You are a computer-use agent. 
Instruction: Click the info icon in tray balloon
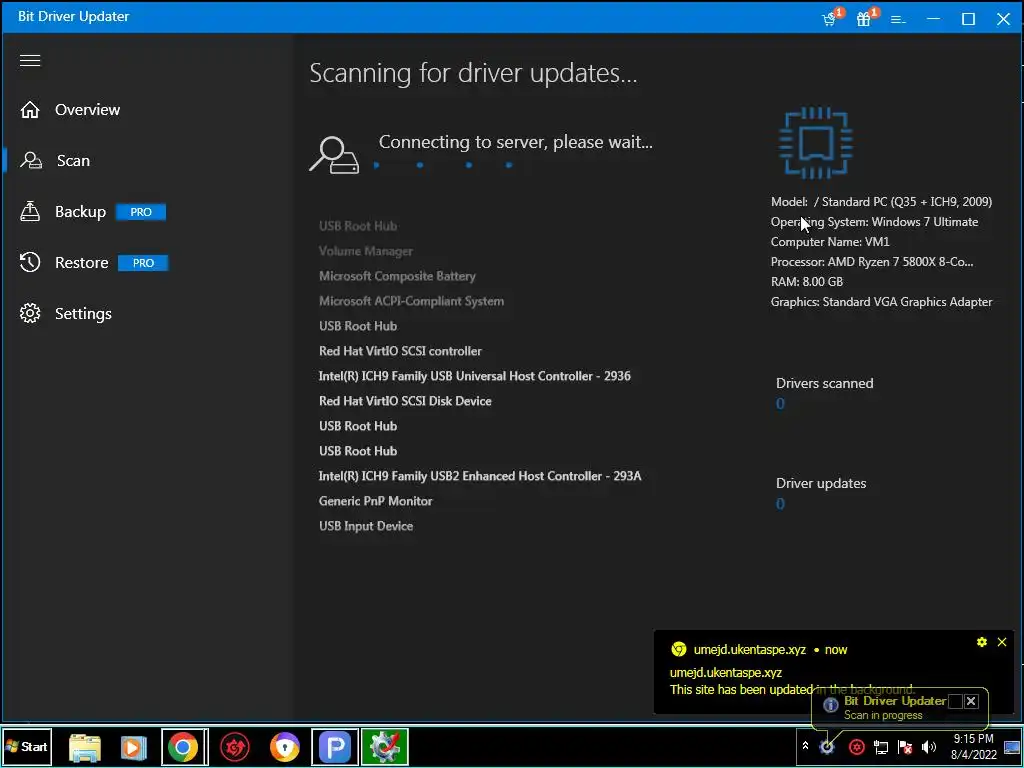coord(830,705)
